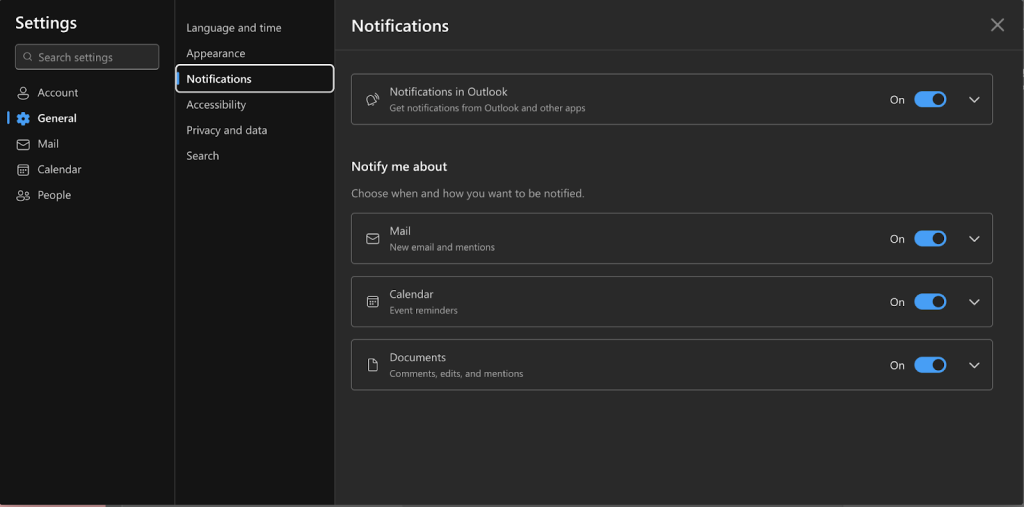The width and height of the screenshot is (1024, 507).
Task: Expand the Documents notification chevron
Action: [x=974, y=365]
